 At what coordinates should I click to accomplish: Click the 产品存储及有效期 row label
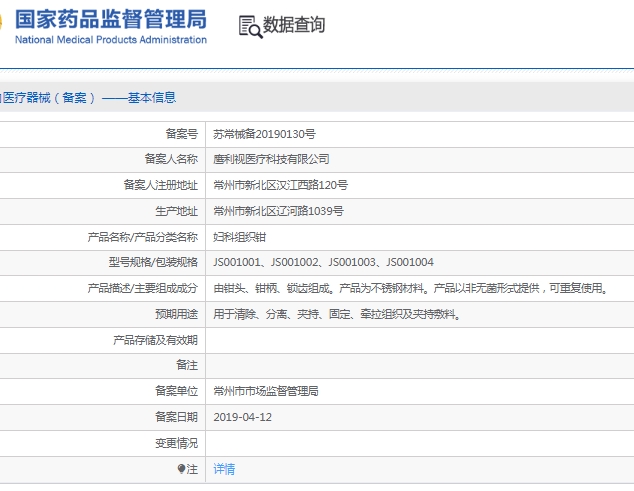pos(155,340)
